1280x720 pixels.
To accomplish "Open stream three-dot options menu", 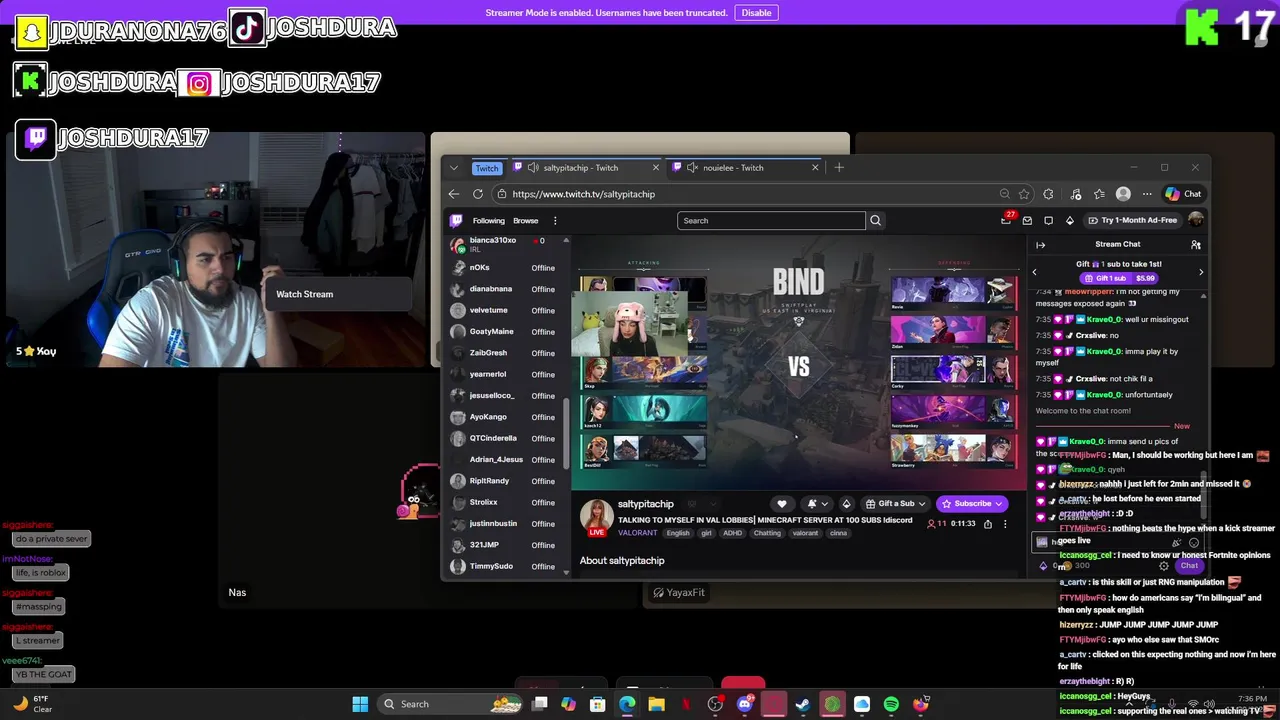I will tap(1005, 524).
